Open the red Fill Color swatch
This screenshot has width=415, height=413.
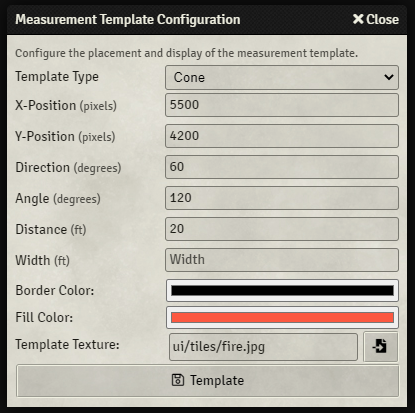(x=282, y=317)
